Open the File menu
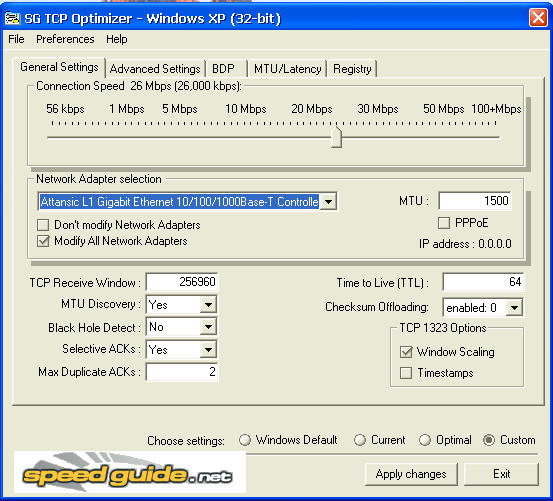The height and width of the screenshot is (501, 553). point(16,39)
